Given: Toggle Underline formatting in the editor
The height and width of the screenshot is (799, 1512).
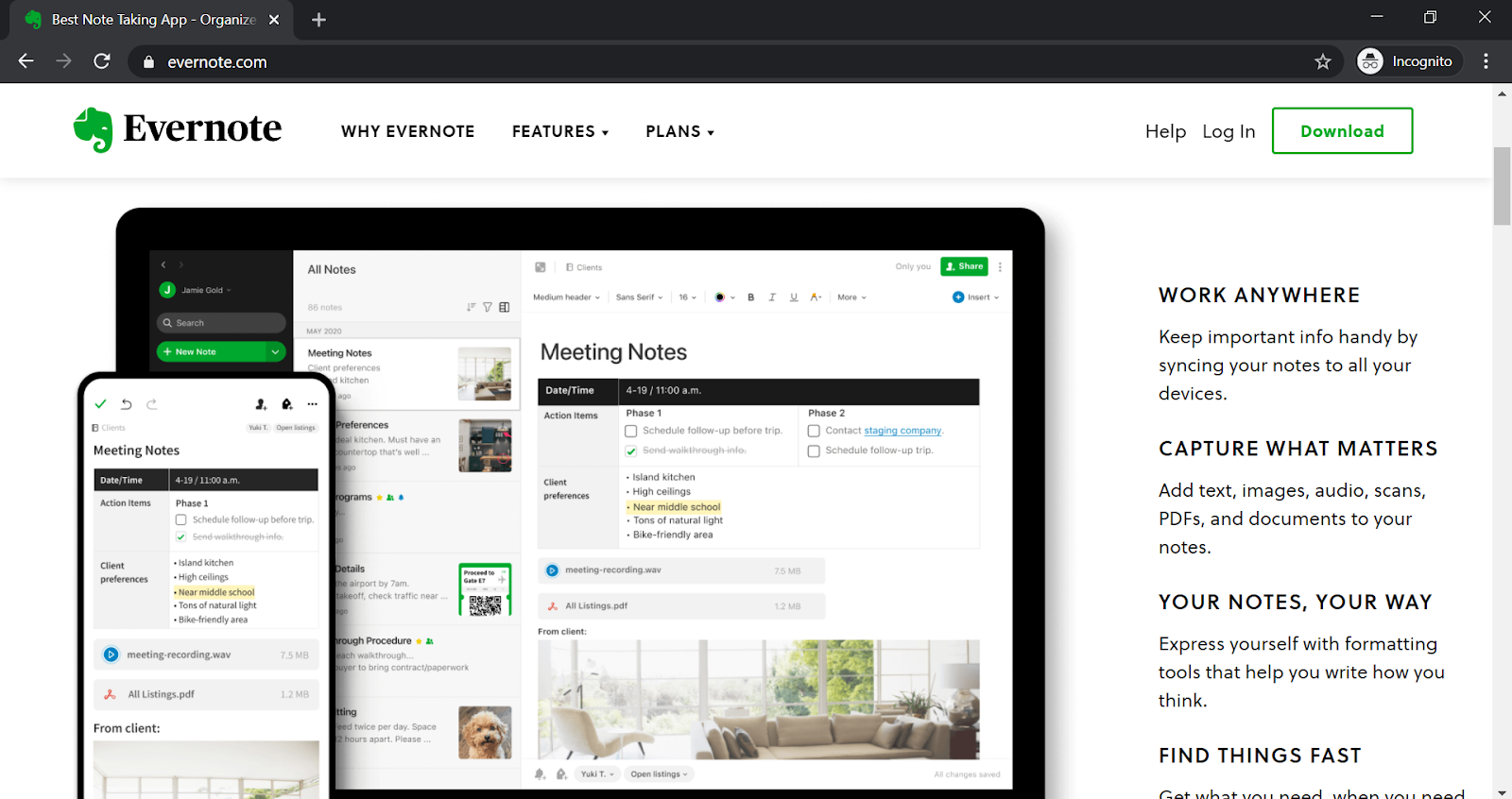Looking at the screenshot, I should (794, 297).
